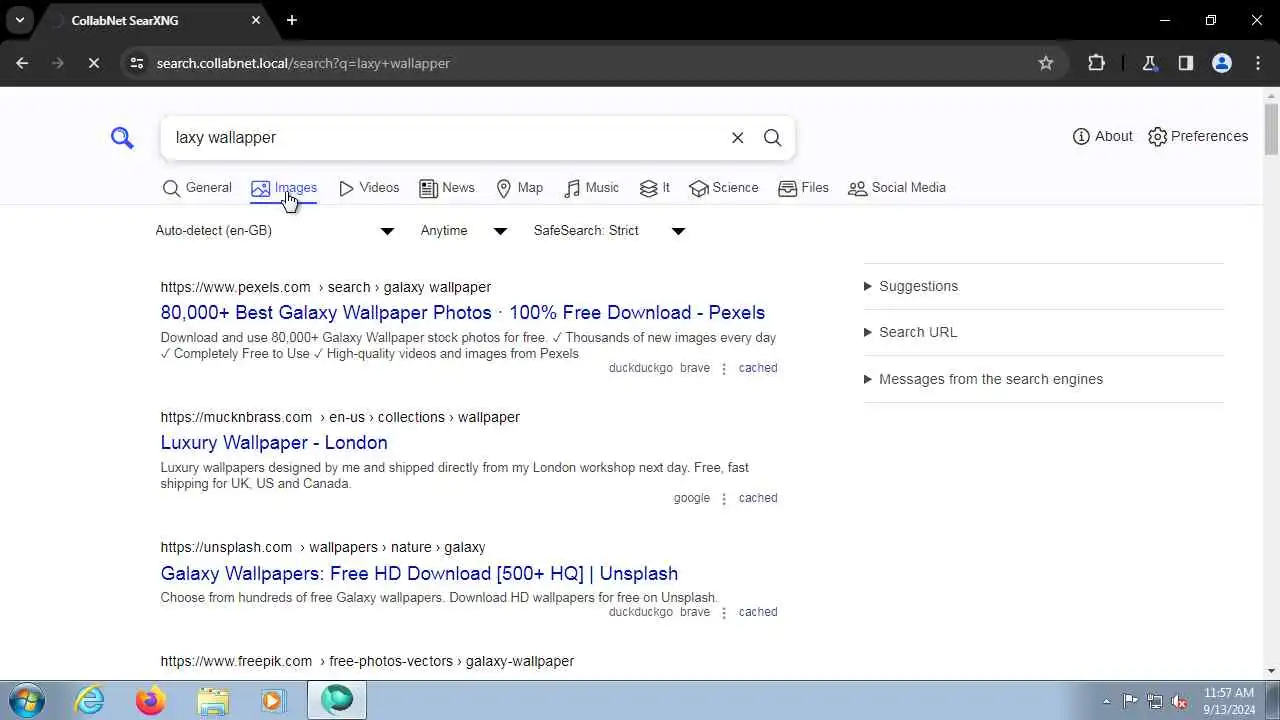Open Preferences with the gear link

1198,136
